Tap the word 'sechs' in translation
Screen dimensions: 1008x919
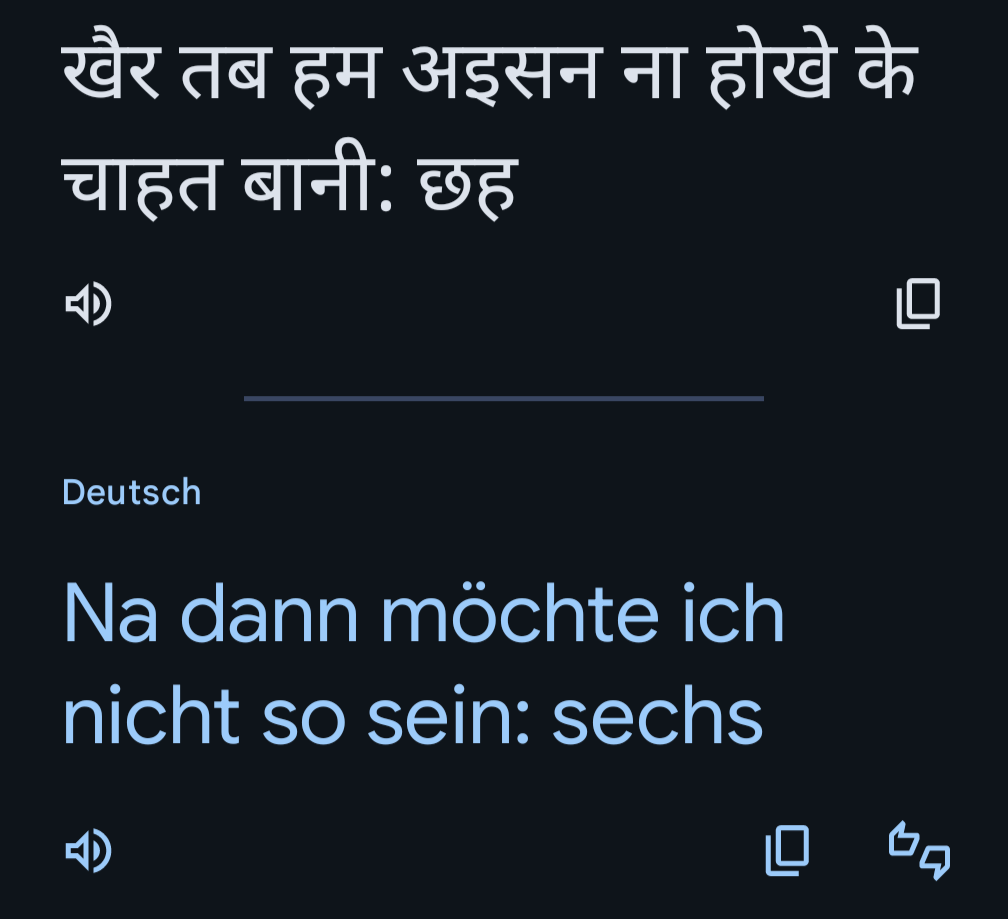tap(657, 717)
